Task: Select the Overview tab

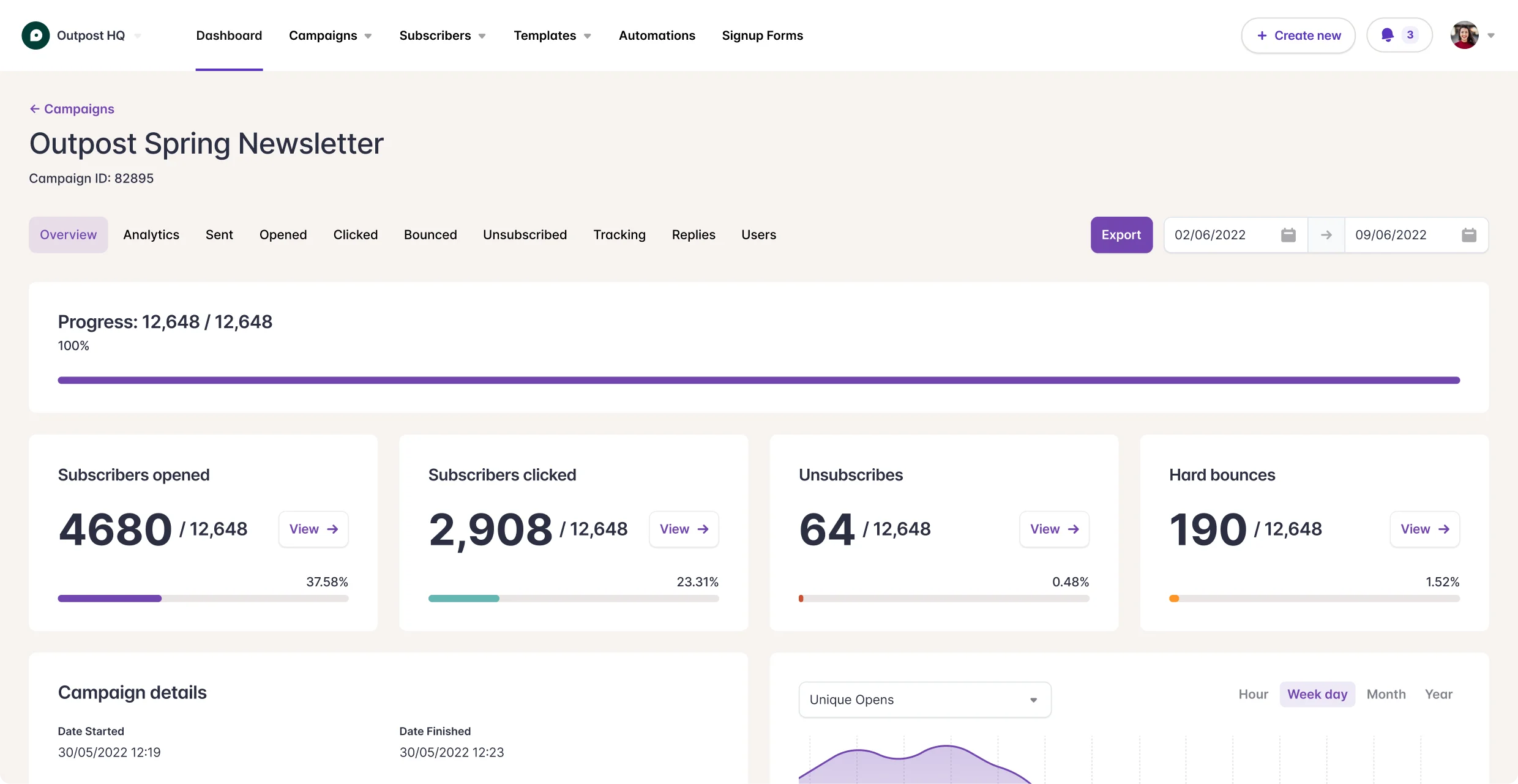Action: (x=69, y=235)
